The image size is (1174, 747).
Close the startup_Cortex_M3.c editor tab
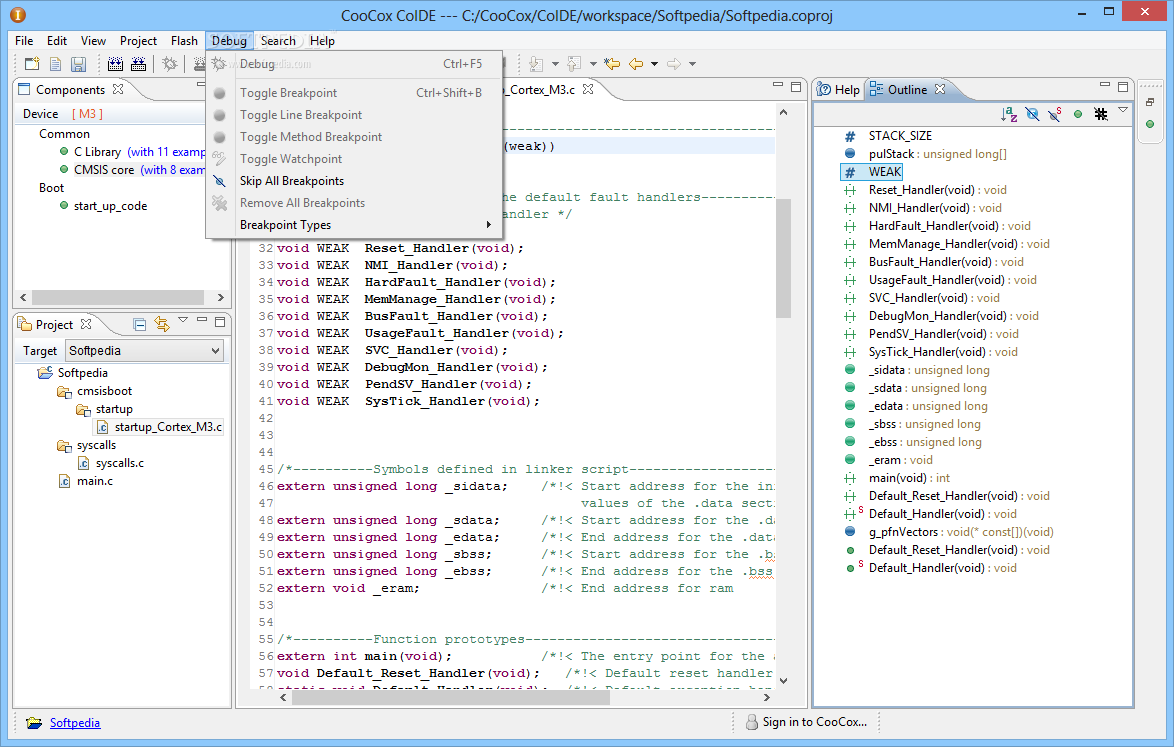coord(588,89)
